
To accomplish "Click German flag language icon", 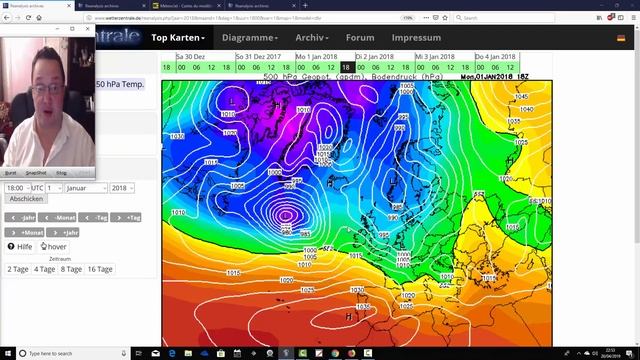I will 621,38.
